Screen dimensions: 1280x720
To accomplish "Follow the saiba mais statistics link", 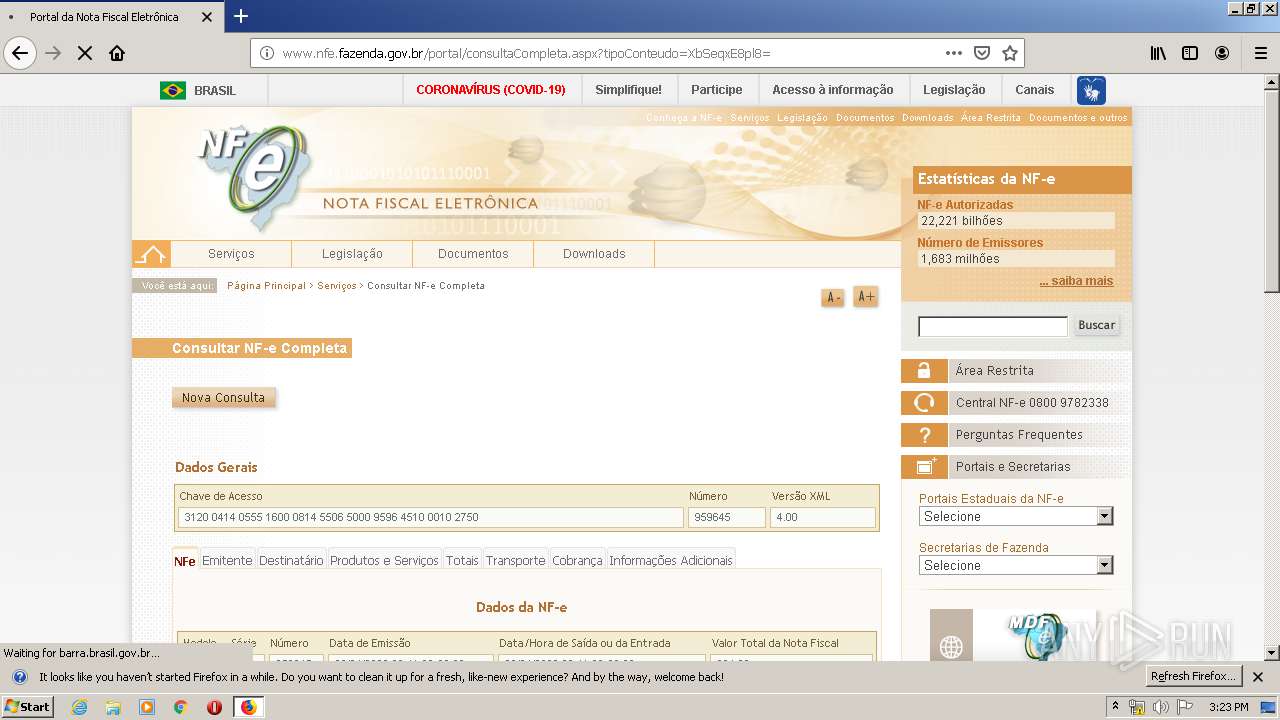I will pos(1076,281).
